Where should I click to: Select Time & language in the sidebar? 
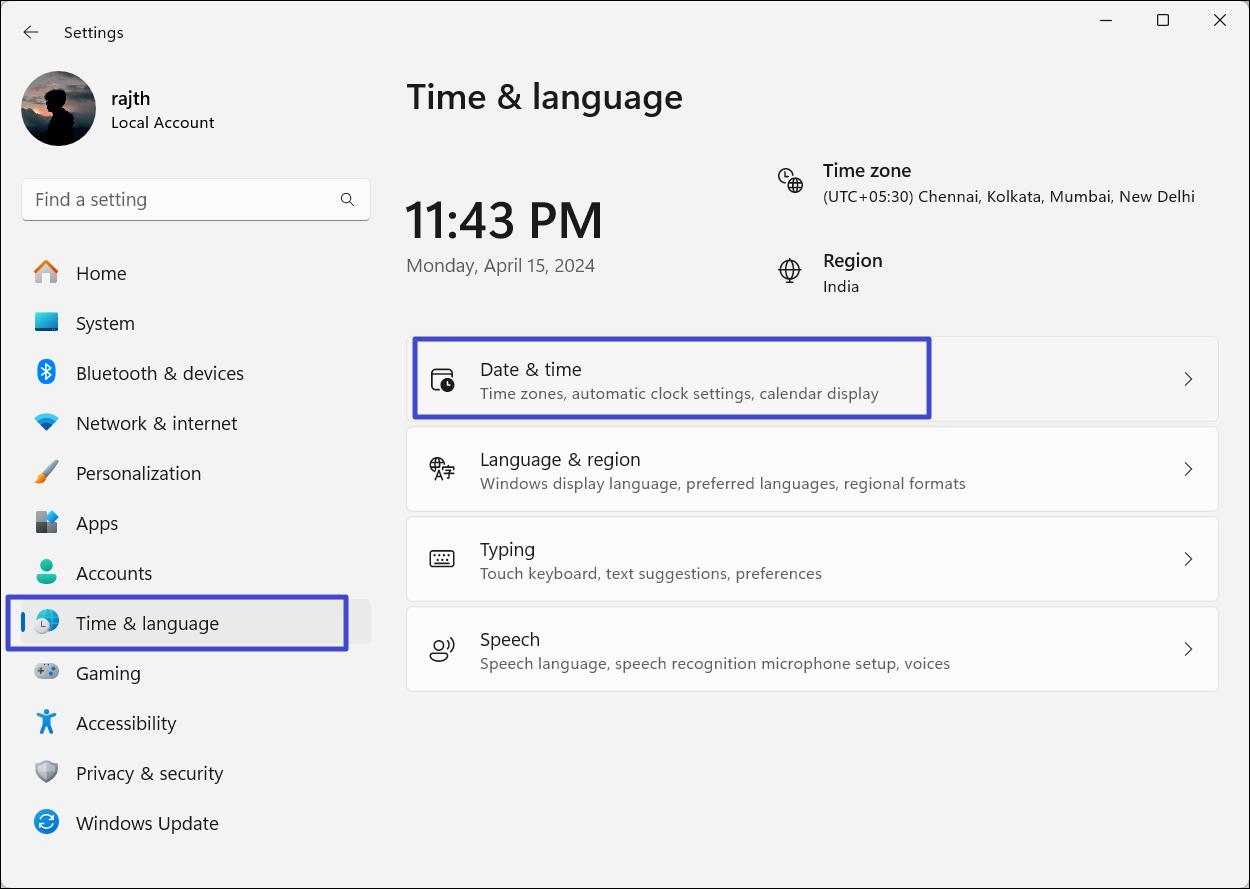(x=147, y=622)
